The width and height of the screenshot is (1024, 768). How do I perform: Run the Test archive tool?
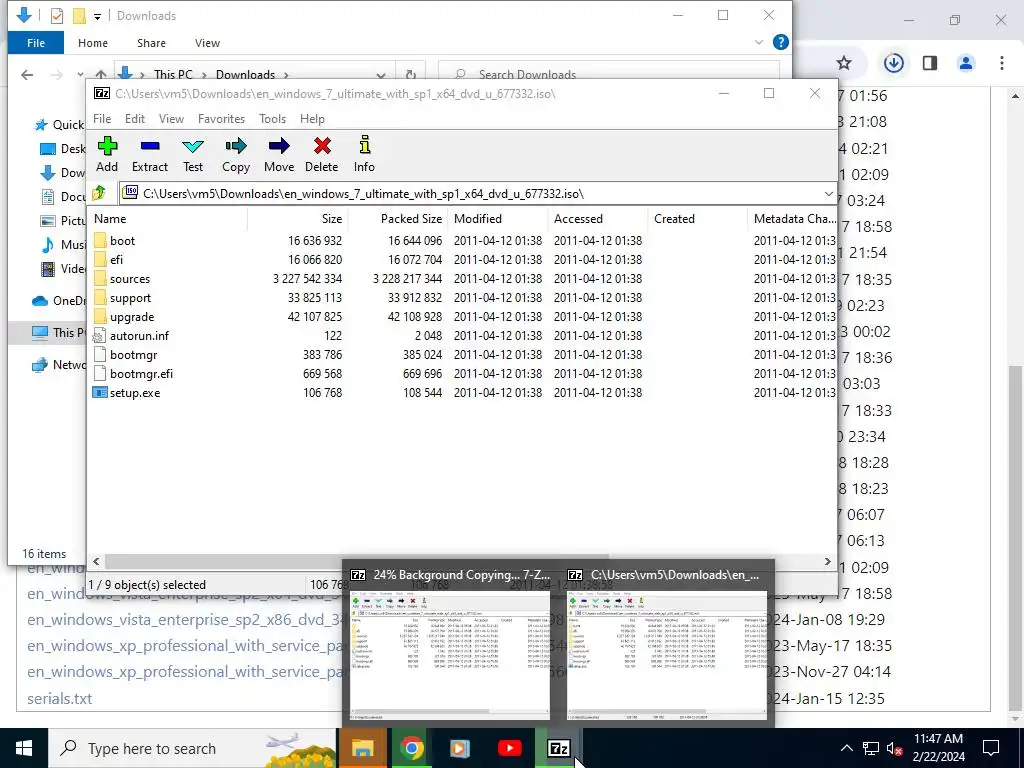[193, 154]
